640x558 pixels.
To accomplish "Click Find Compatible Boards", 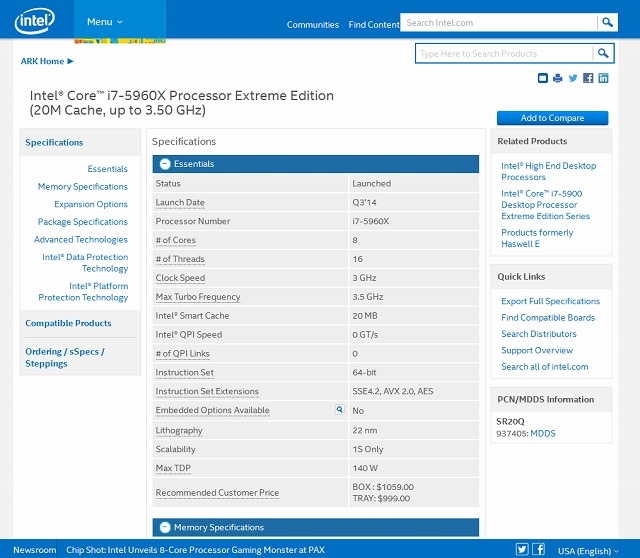I will [x=548, y=318].
